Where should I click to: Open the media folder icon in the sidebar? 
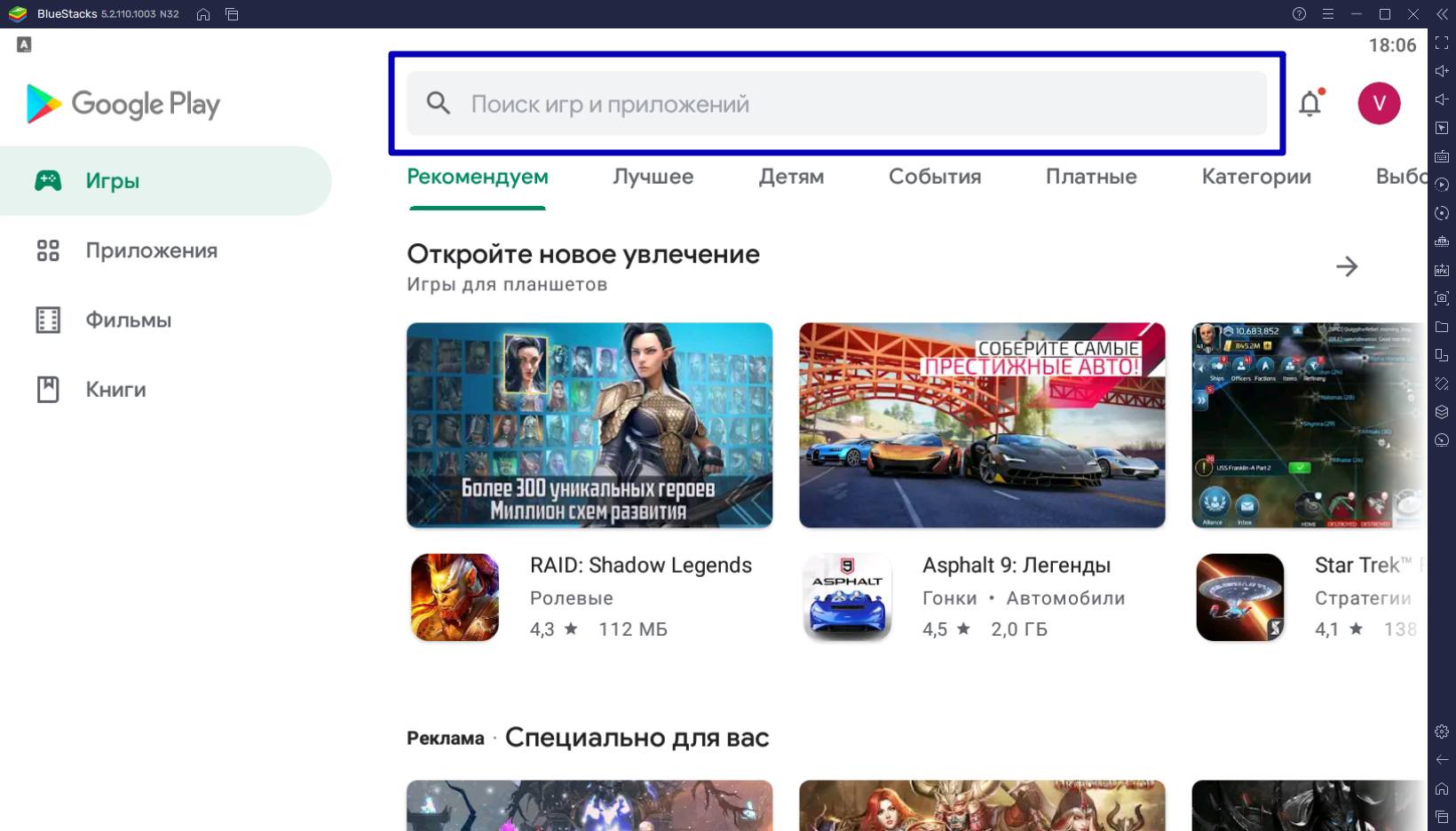pos(1442,327)
